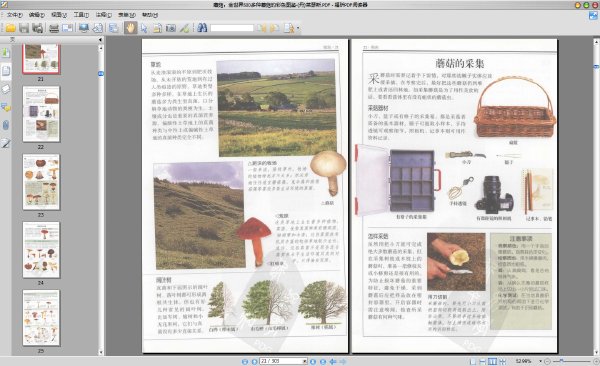Click the thumbnail panel scroll up arrow
The width and height of the screenshot is (600, 366).
click(x=101, y=48)
